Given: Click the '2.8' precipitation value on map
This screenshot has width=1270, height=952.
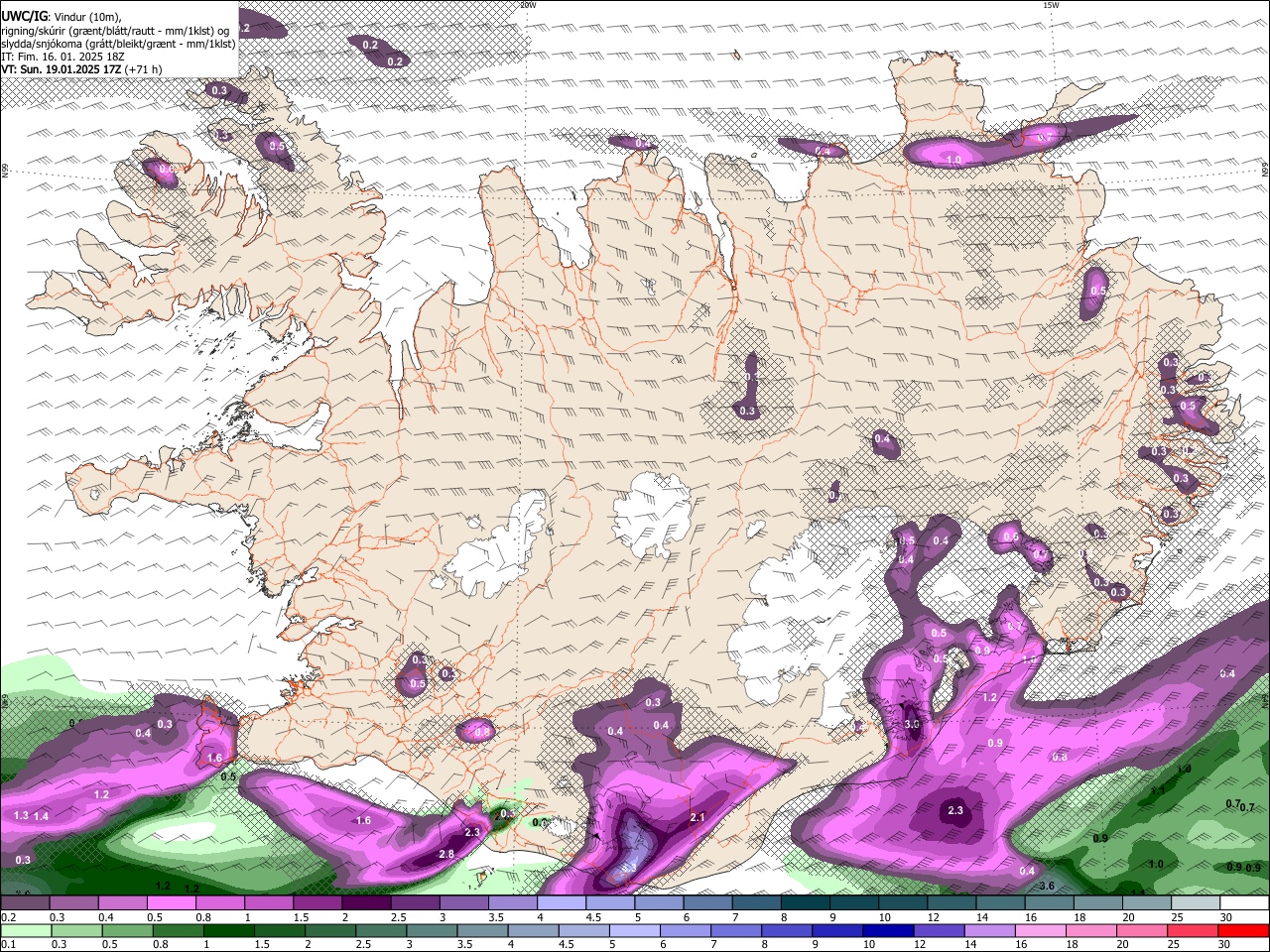Looking at the screenshot, I should click(x=446, y=854).
